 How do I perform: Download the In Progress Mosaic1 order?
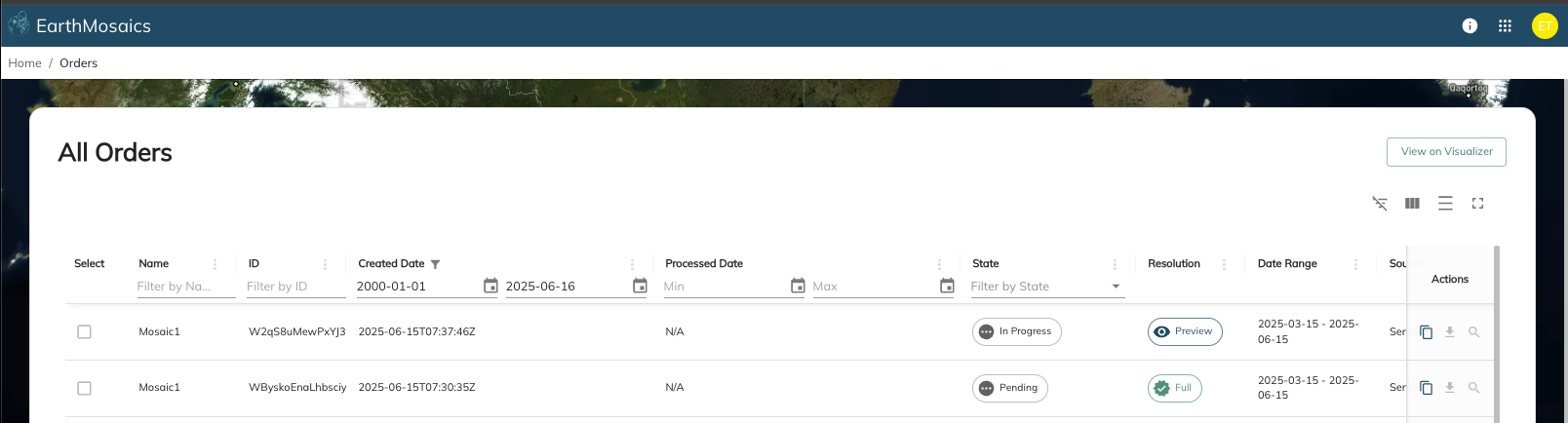tap(1450, 332)
